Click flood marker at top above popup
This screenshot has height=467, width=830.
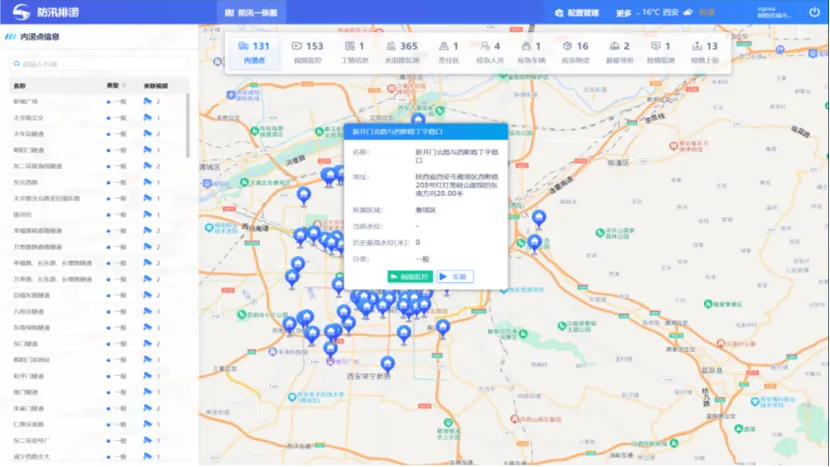coord(418,119)
